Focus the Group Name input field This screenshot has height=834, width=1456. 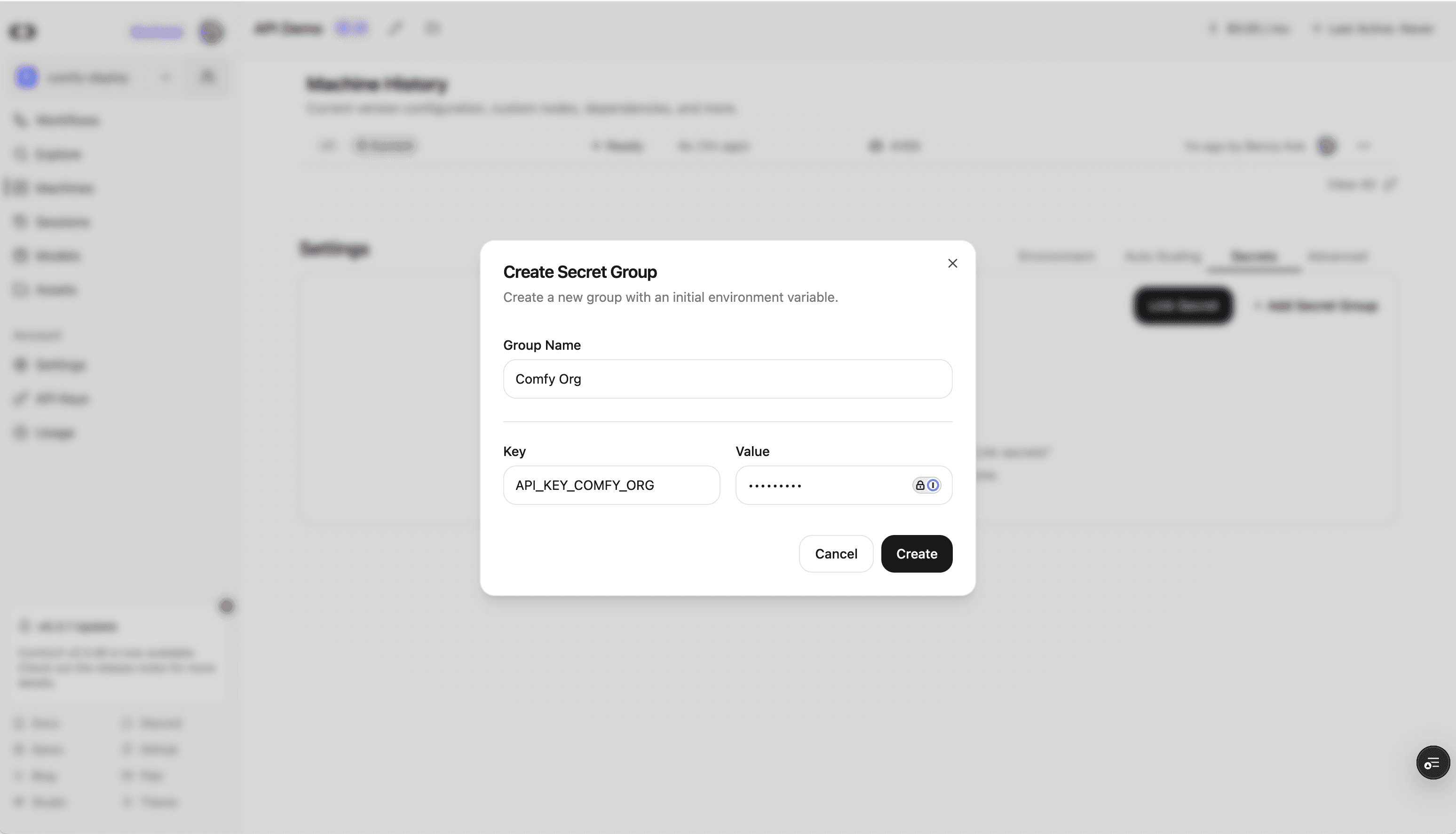[x=728, y=379]
